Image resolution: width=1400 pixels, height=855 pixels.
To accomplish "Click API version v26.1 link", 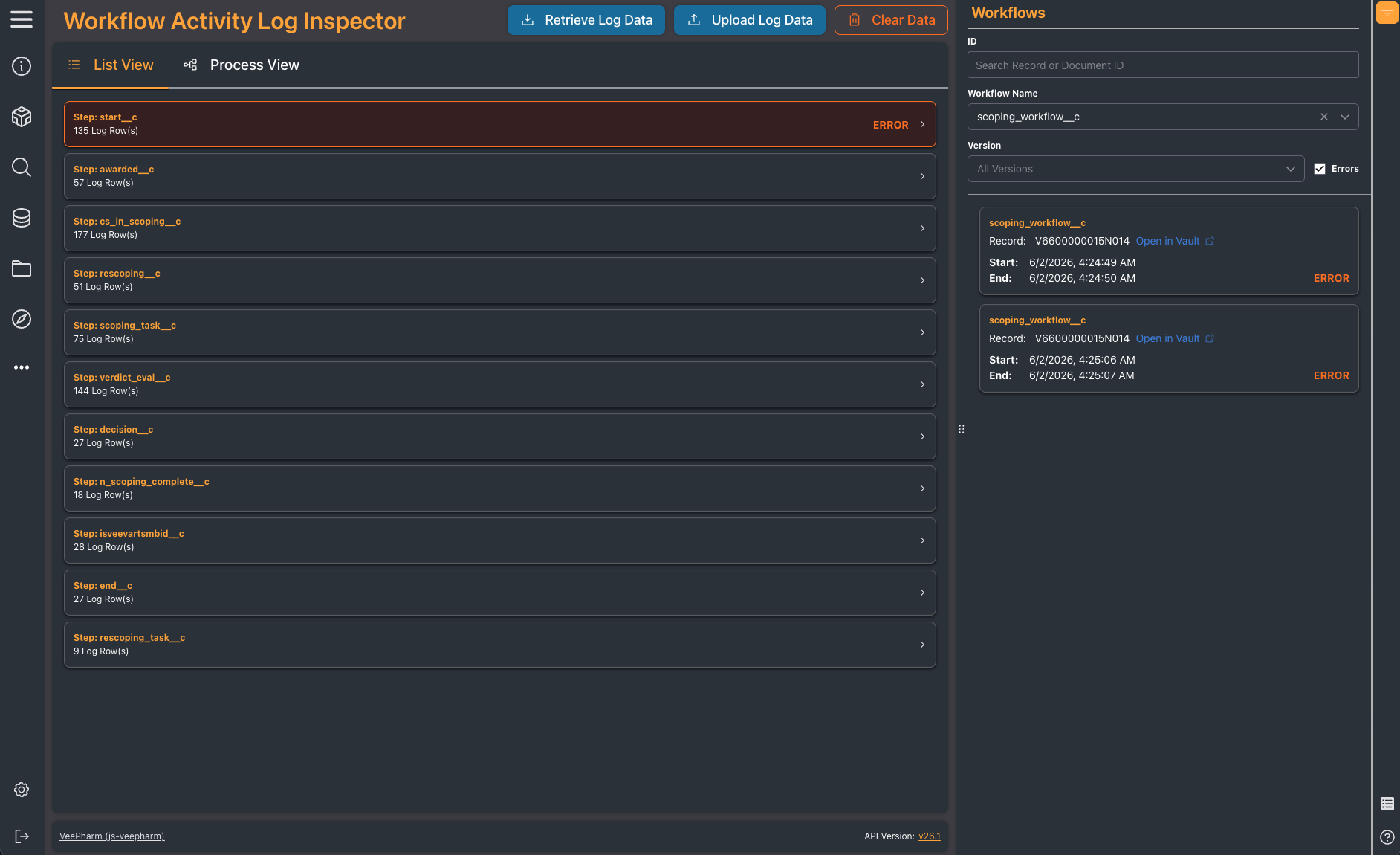I will (930, 836).
